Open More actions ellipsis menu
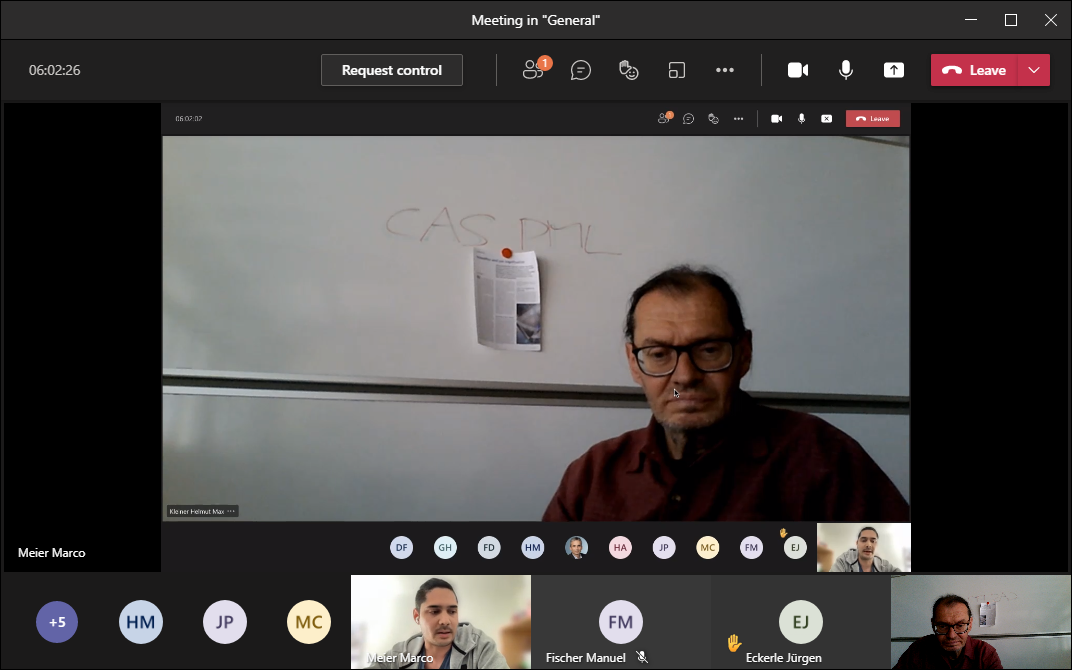Viewport: 1072px width, 670px height. tap(725, 70)
